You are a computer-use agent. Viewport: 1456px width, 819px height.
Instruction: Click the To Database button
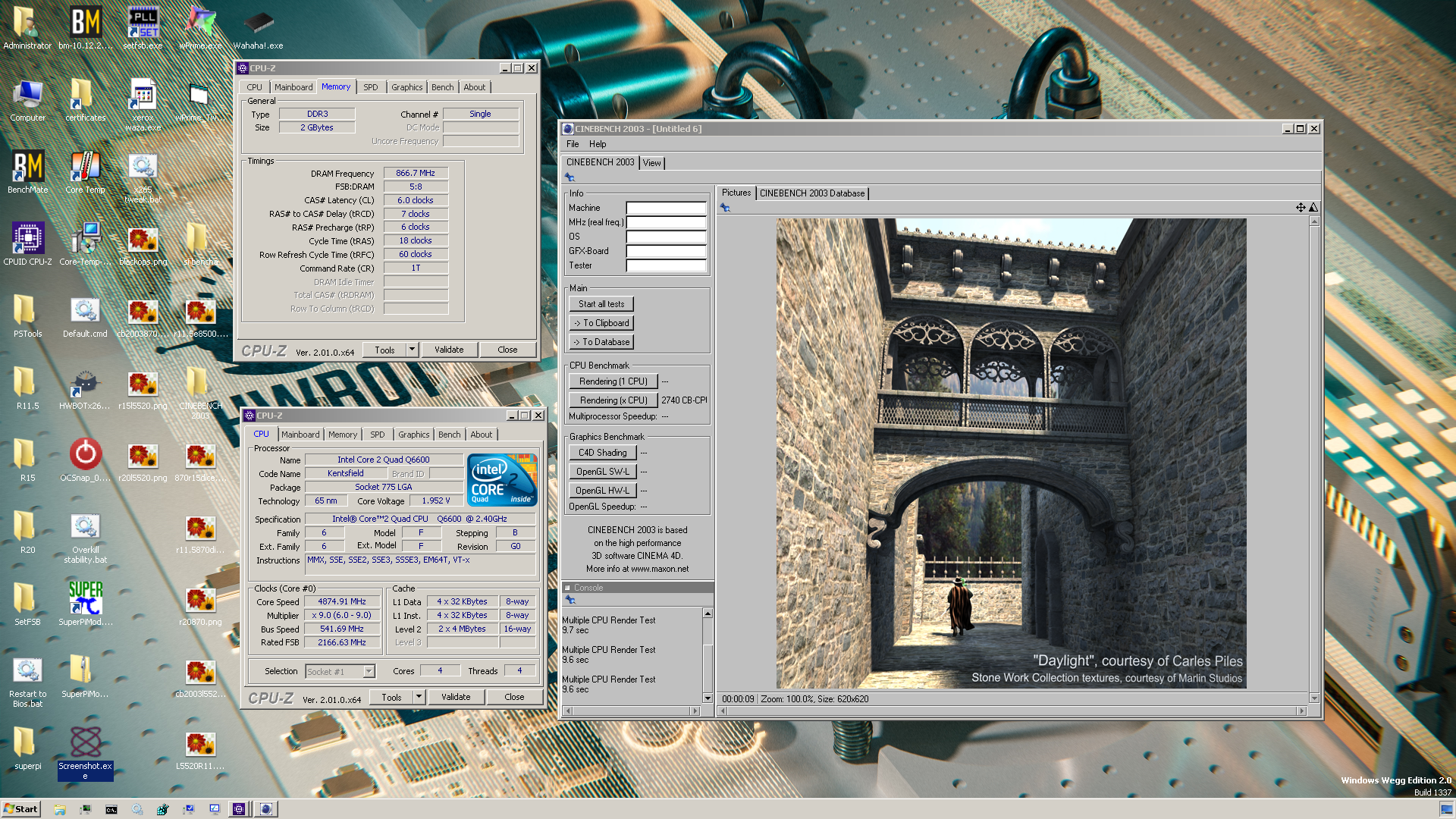tap(601, 342)
